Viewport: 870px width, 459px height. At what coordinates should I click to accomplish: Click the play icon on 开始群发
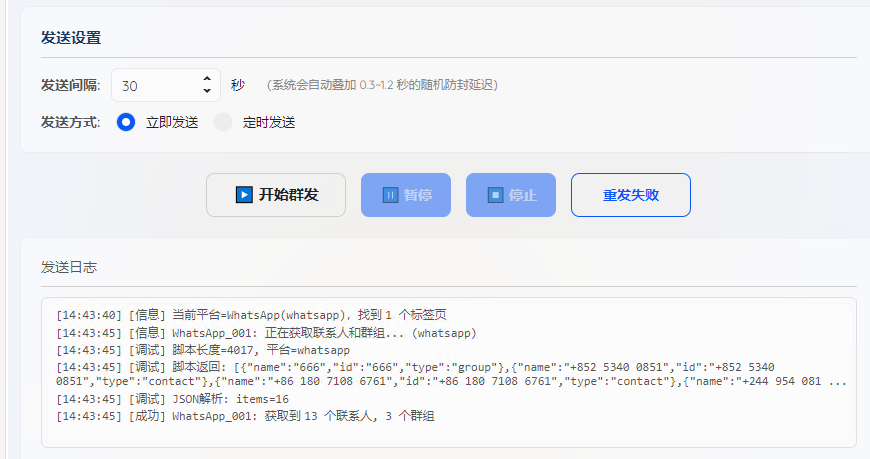[x=244, y=195]
